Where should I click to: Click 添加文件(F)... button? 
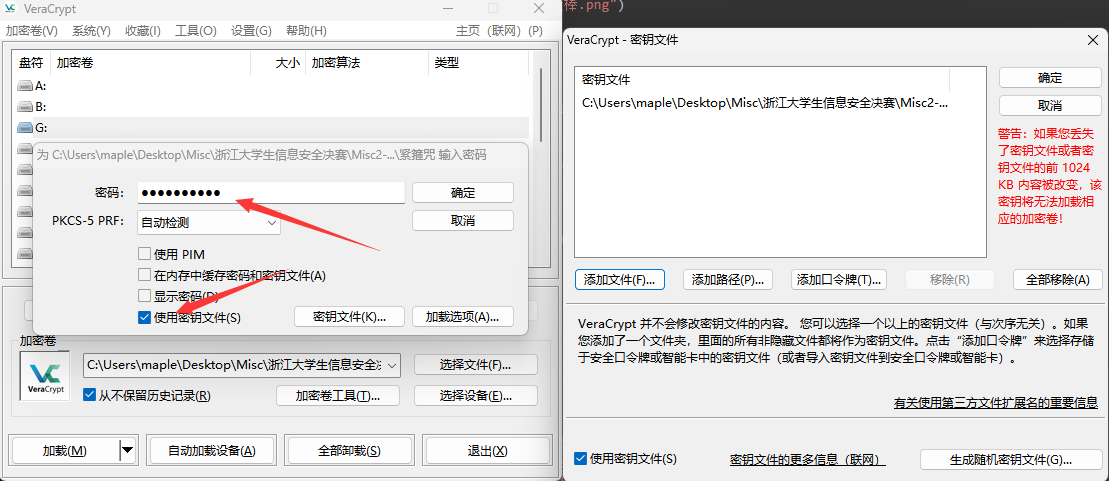point(620,280)
